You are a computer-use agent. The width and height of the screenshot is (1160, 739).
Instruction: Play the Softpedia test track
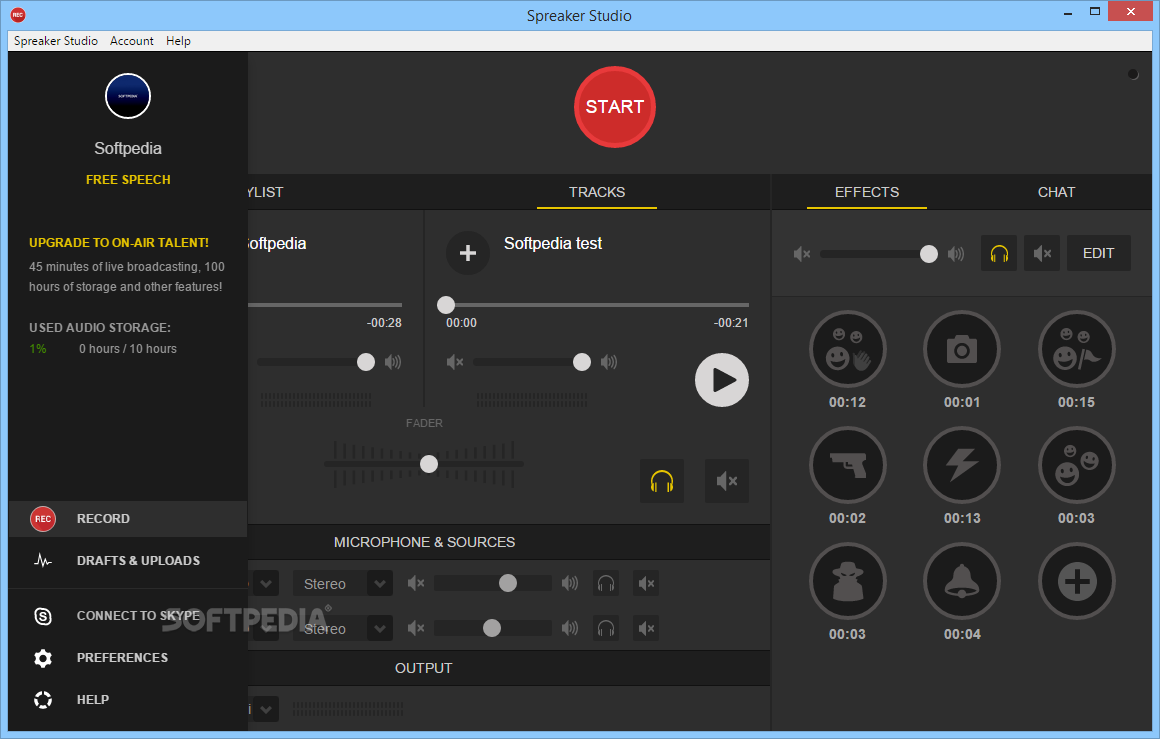point(721,379)
